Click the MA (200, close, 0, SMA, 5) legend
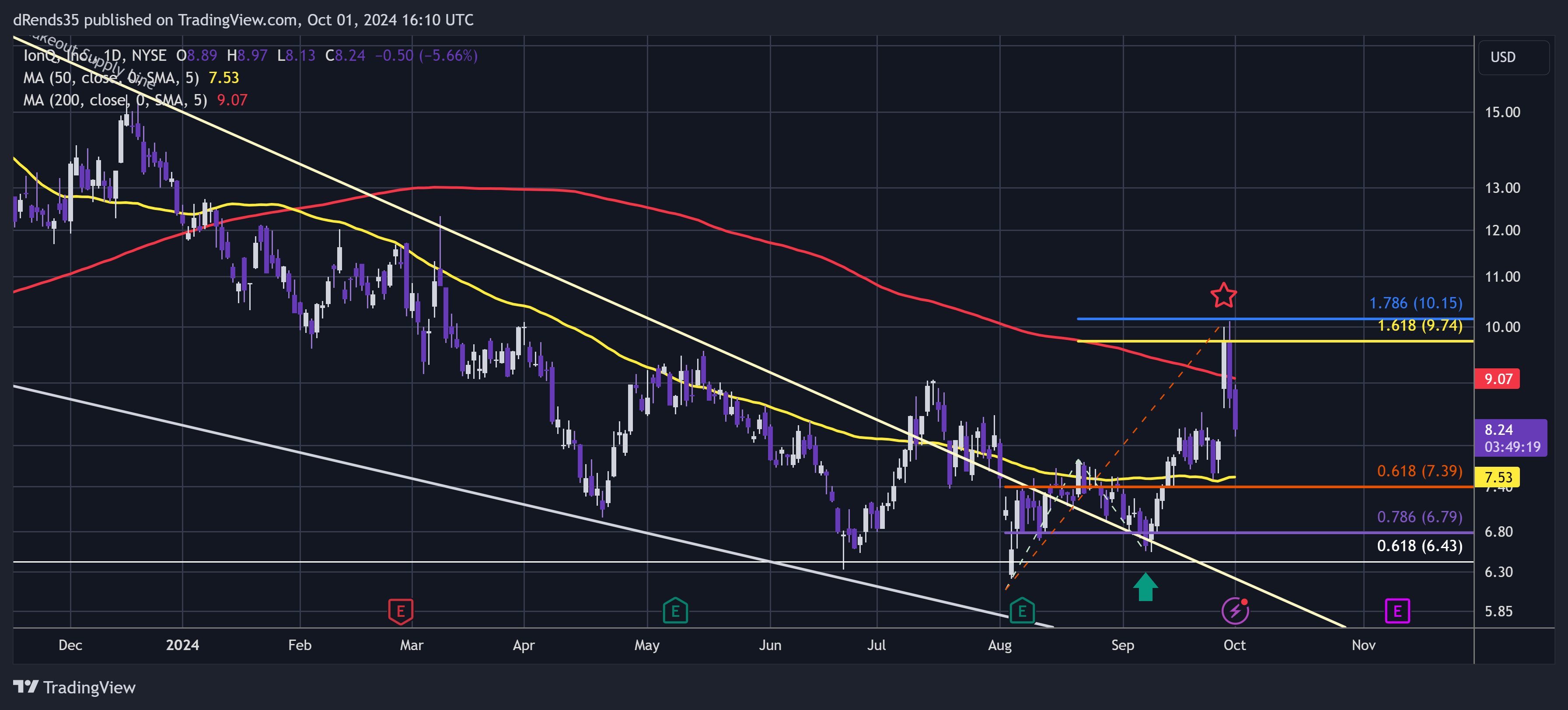This screenshot has width=1568, height=710. (x=115, y=101)
